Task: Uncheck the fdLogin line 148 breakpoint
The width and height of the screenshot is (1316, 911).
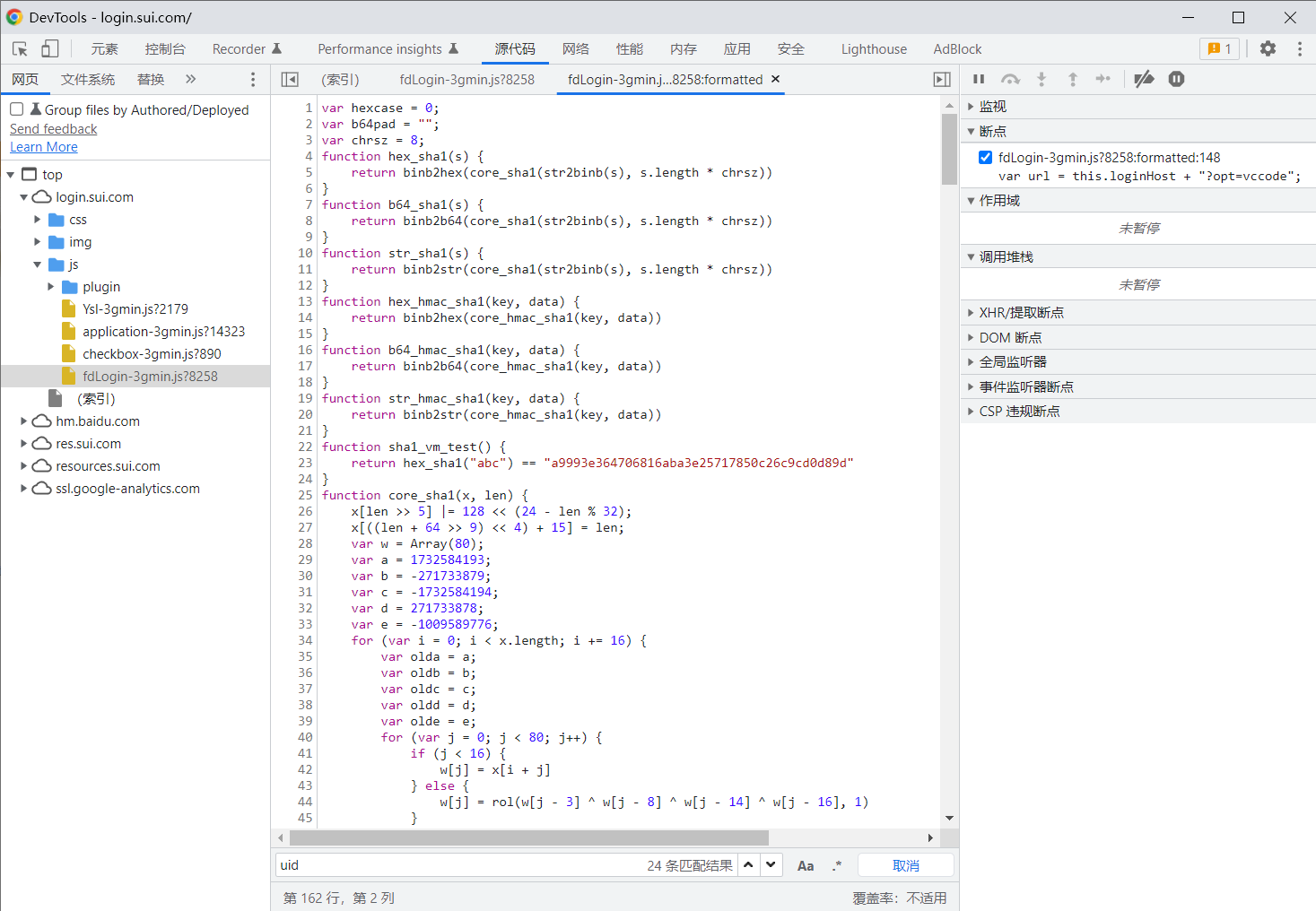Action: coord(985,158)
